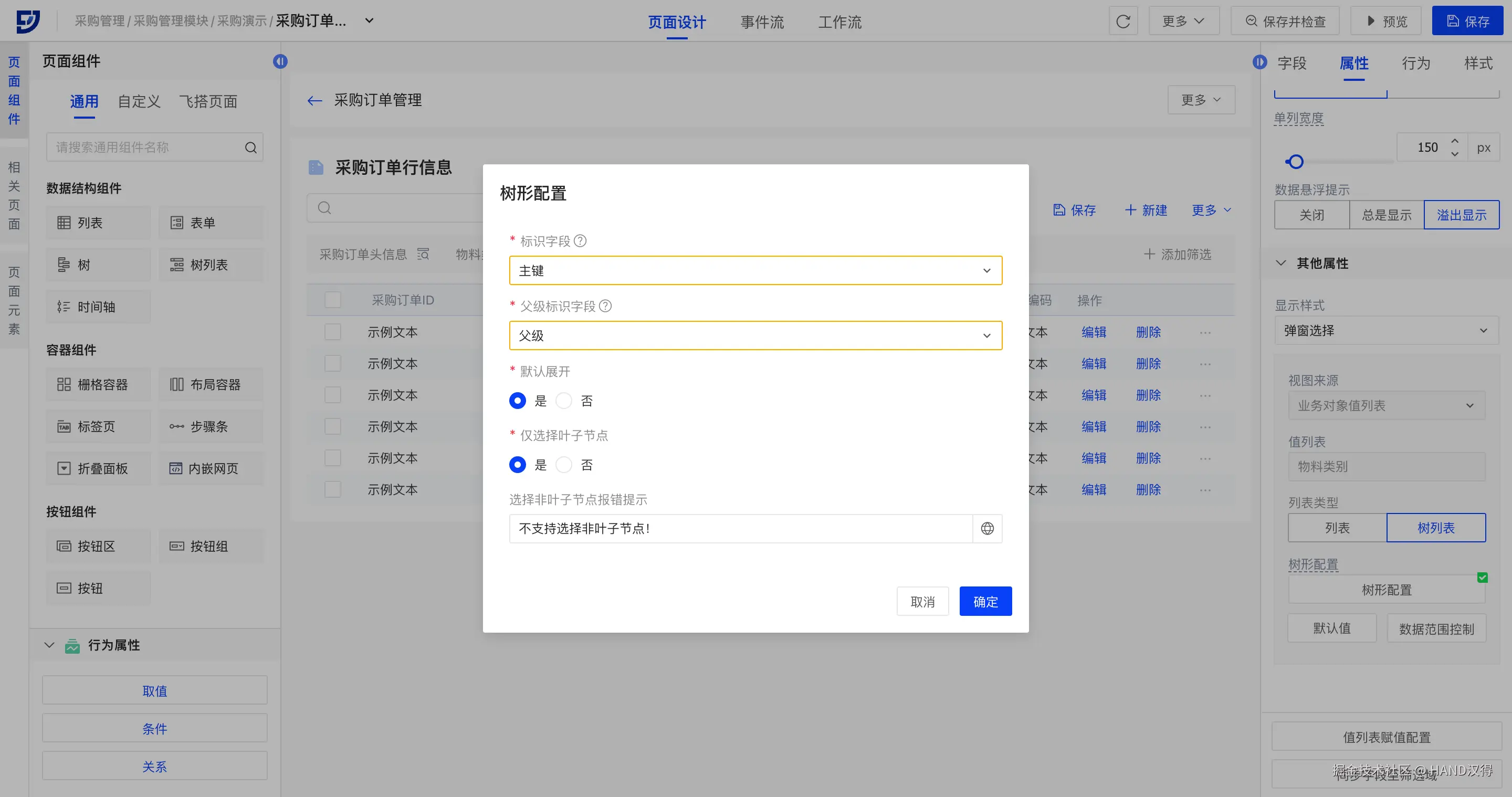Click the app logo in top-left corner
Viewport: 1512px width, 797px height.
[28, 21]
